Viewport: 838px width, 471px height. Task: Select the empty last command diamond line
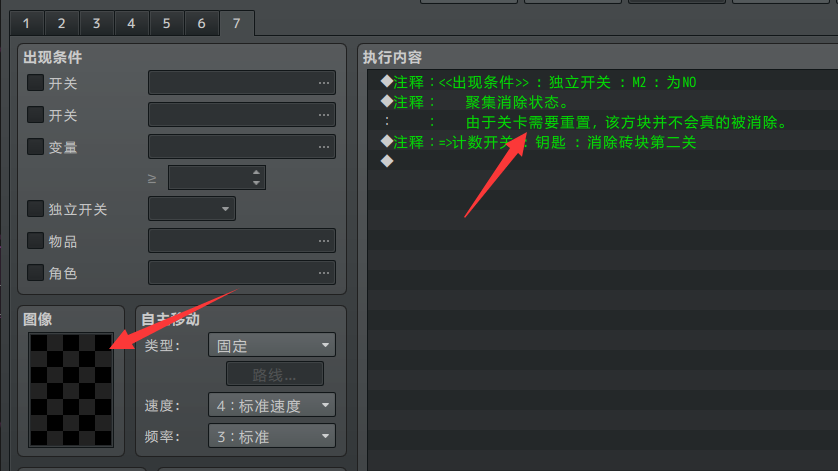pyautogui.click(x=602, y=161)
